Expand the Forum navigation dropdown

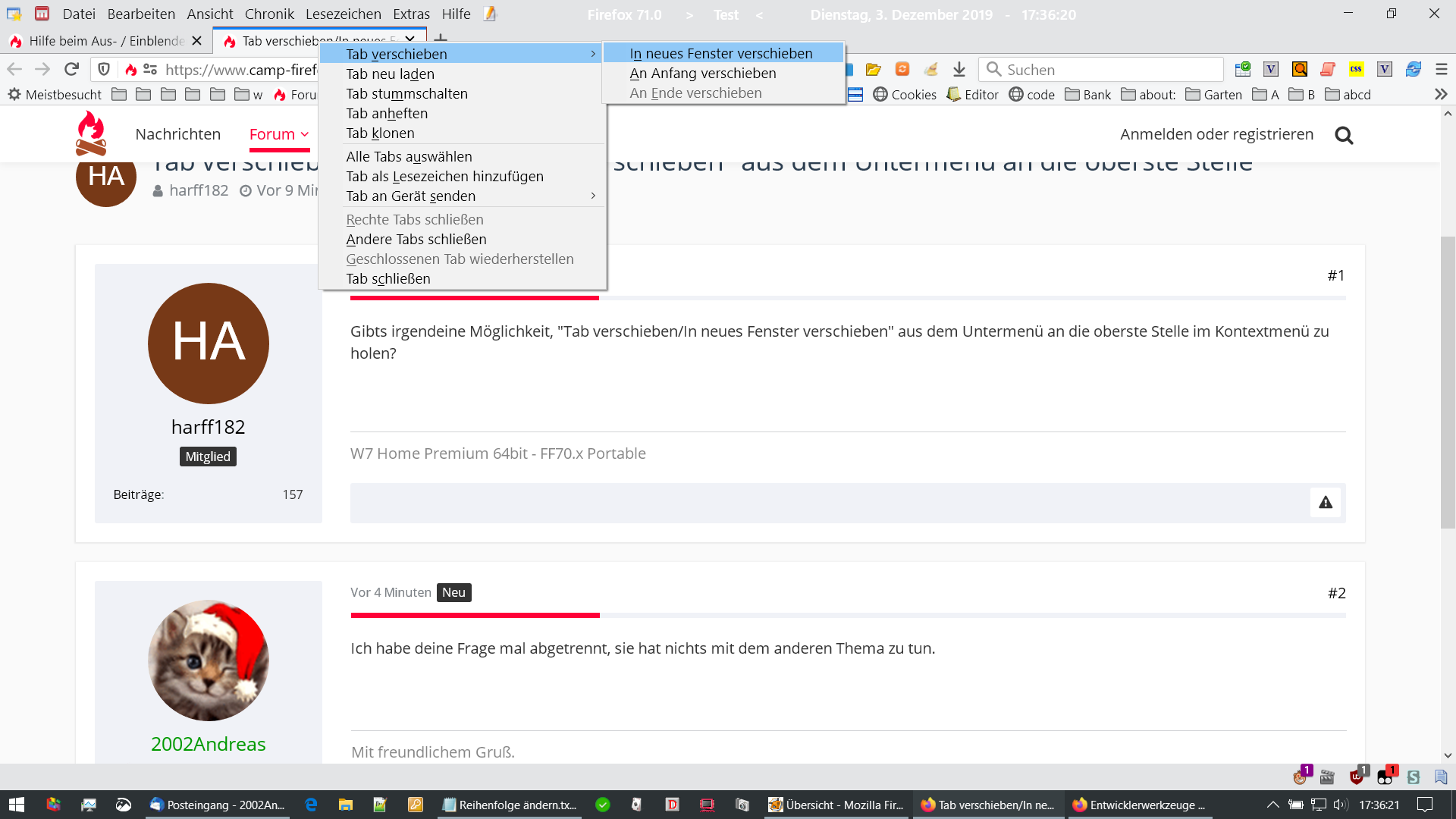279,134
